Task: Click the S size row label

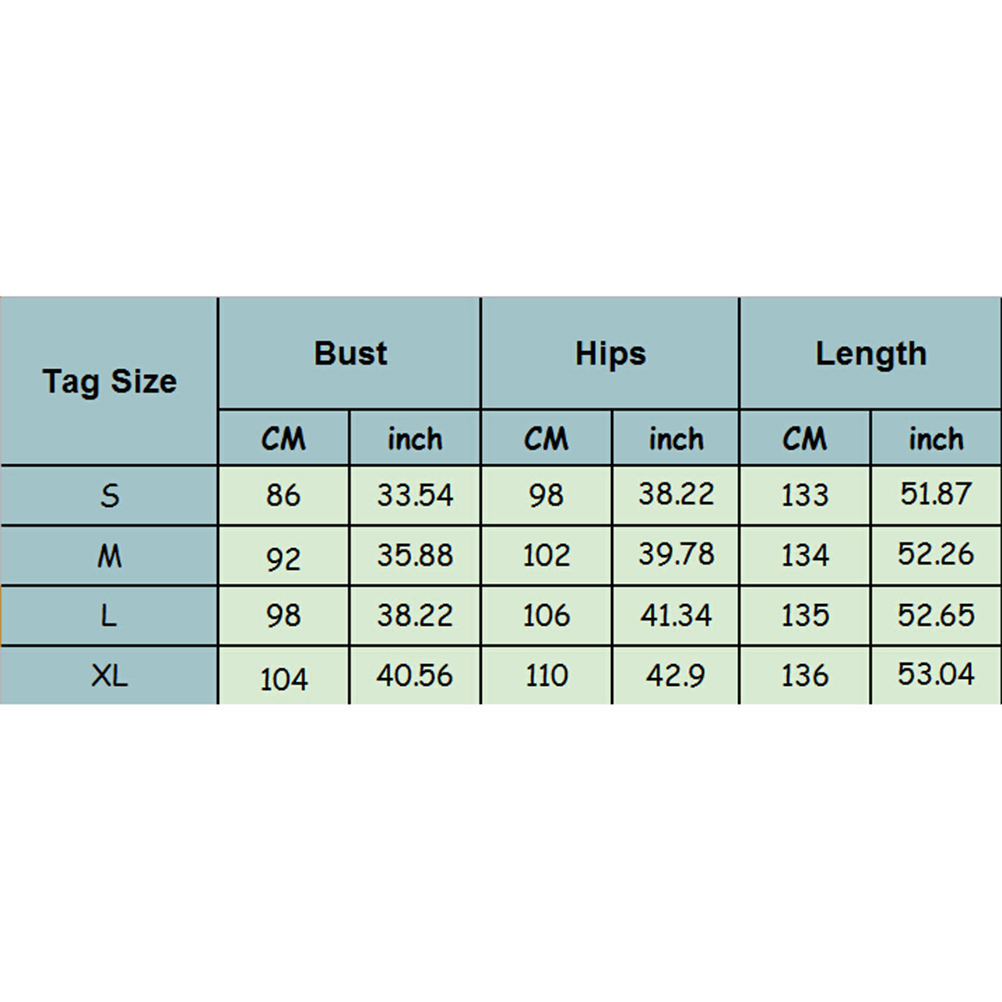Action: (109, 495)
